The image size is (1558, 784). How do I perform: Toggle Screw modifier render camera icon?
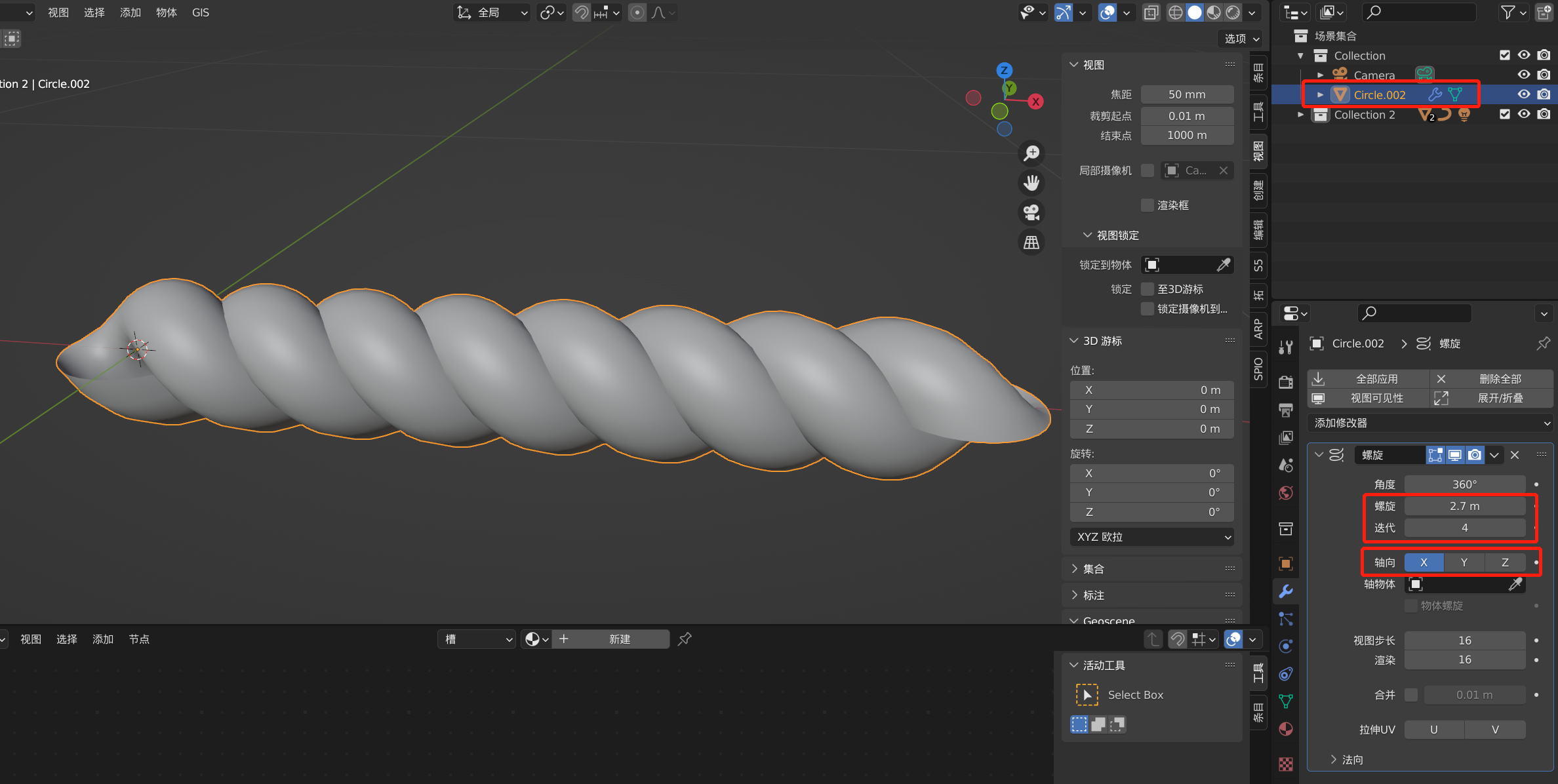coord(1475,455)
